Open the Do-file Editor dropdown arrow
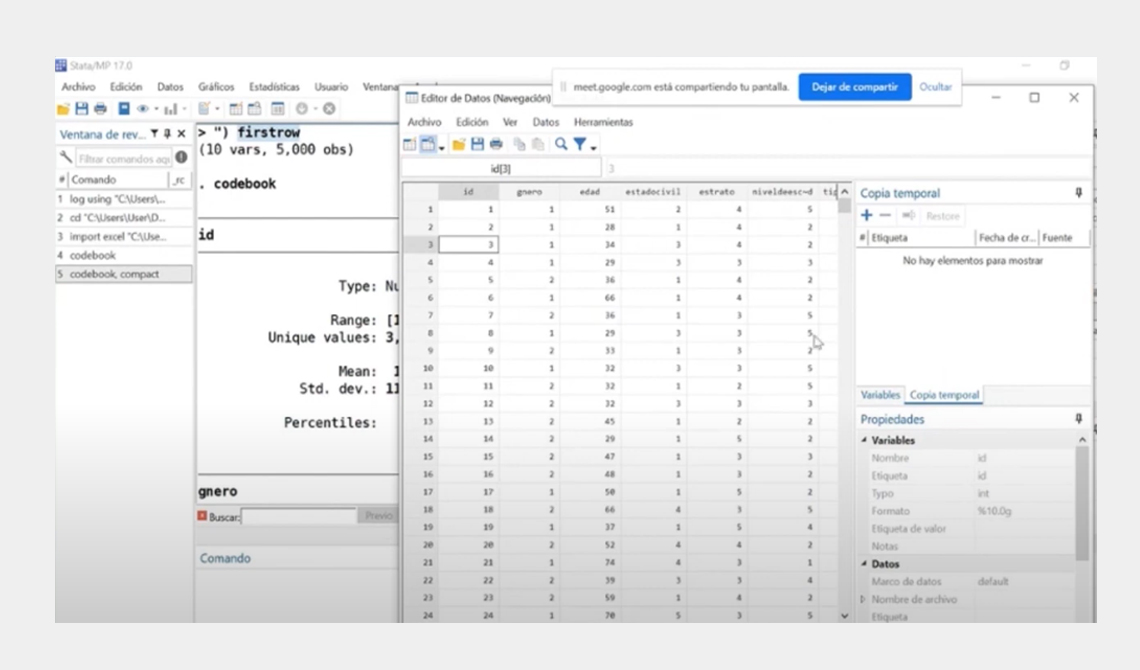The height and width of the screenshot is (670, 1140). [x=217, y=110]
